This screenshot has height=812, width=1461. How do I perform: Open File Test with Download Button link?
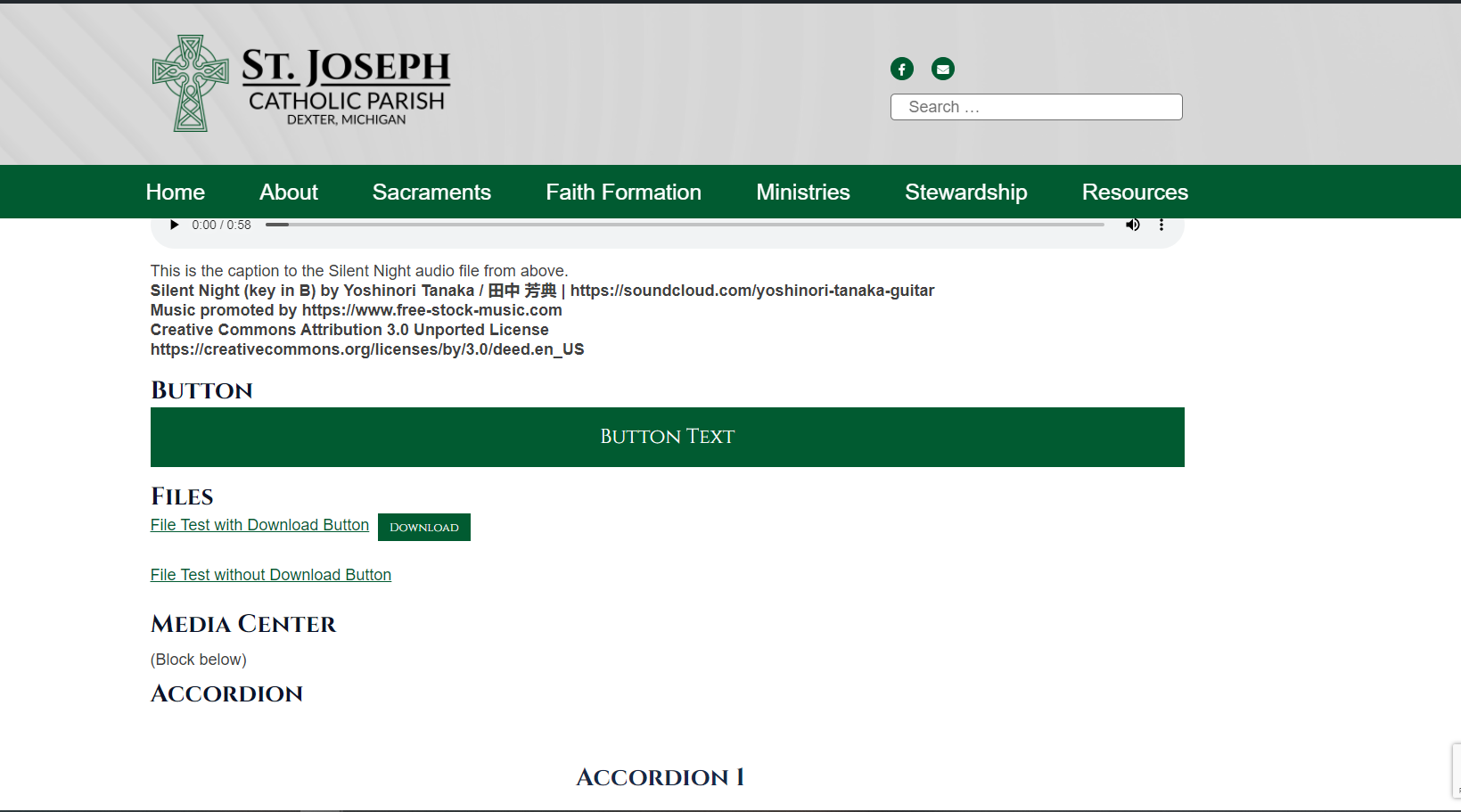pos(259,525)
